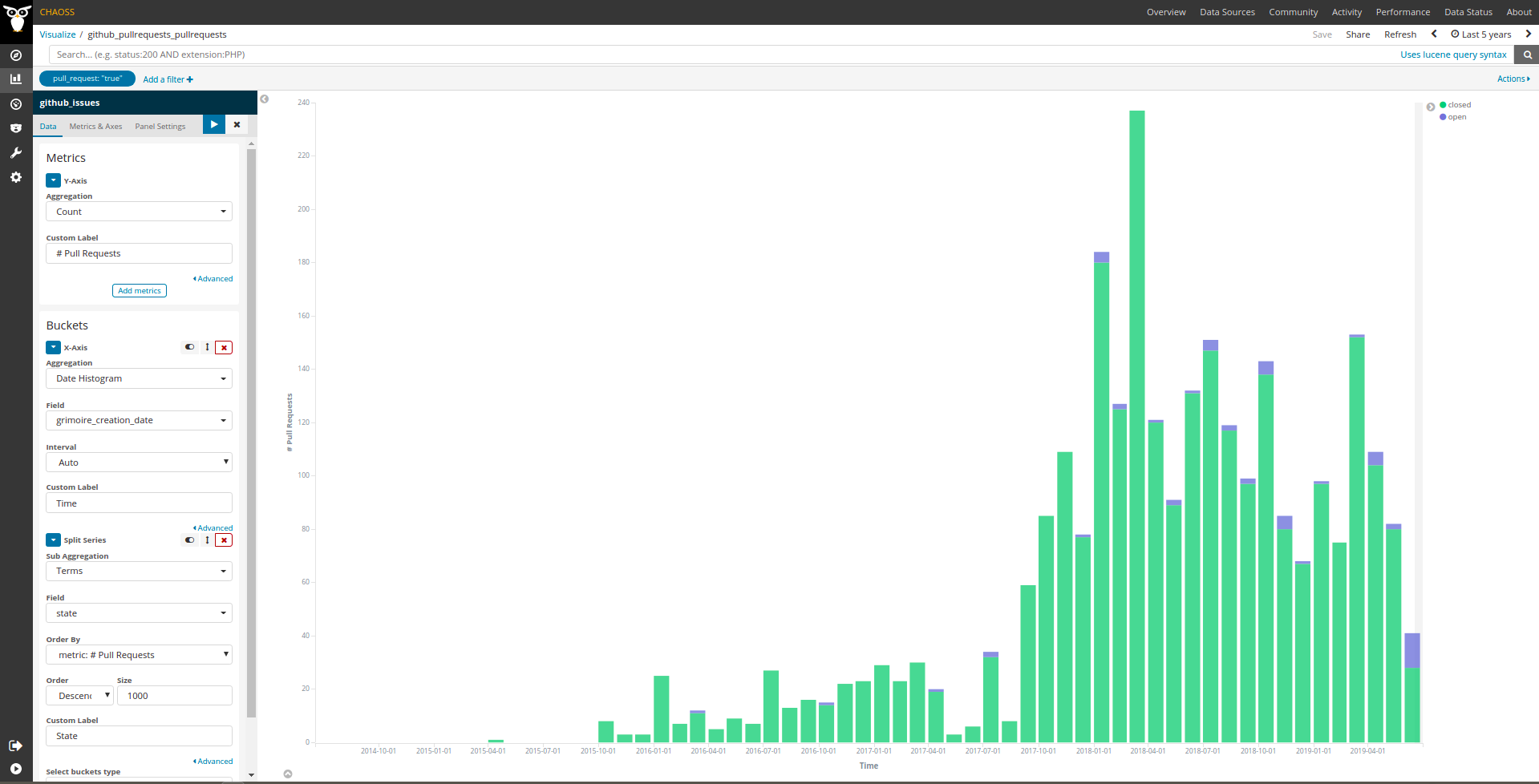Image resolution: width=1539 pixels, height=784 pixels.
Task: Click the CHAOSS owl logo
Action: click(16, 17)
